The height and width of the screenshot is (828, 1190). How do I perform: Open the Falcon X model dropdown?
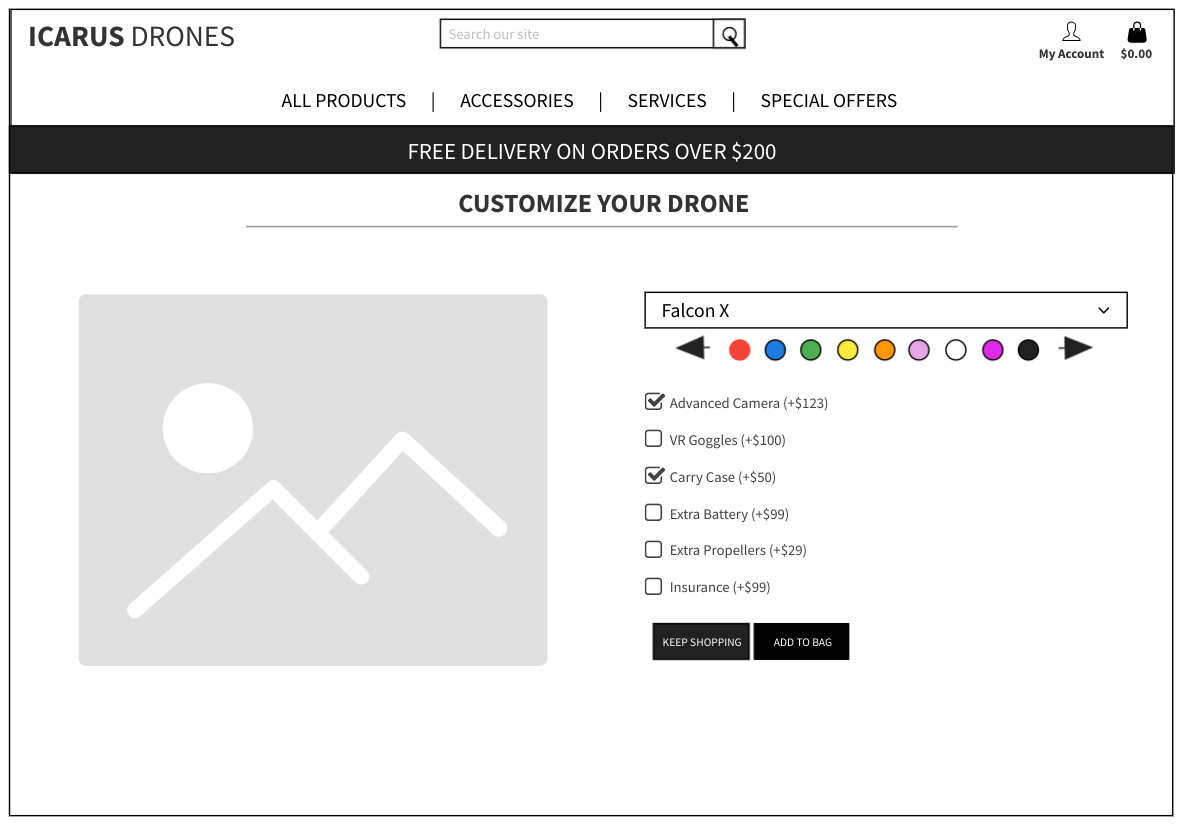click(885, 310)
